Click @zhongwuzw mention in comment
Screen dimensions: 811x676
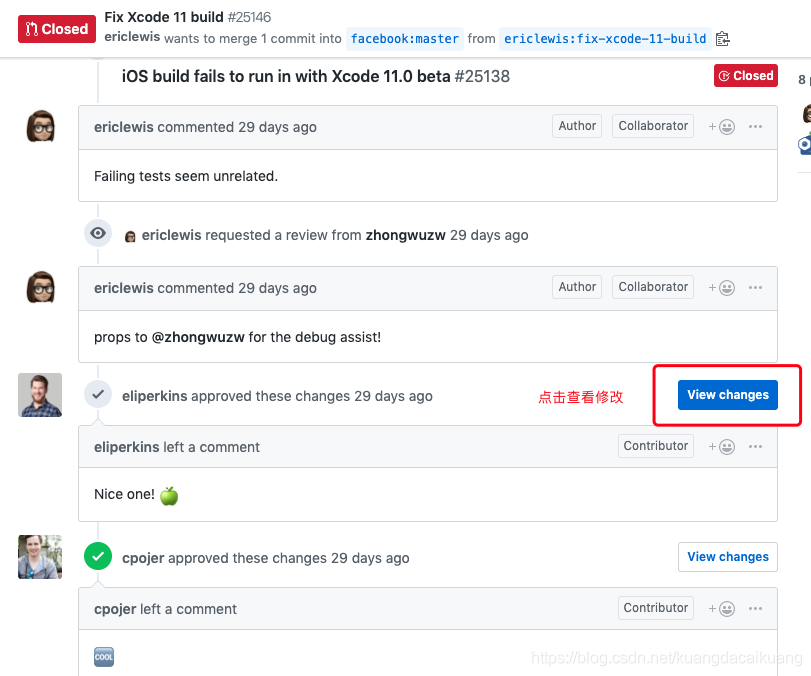[x=198, y=337]
